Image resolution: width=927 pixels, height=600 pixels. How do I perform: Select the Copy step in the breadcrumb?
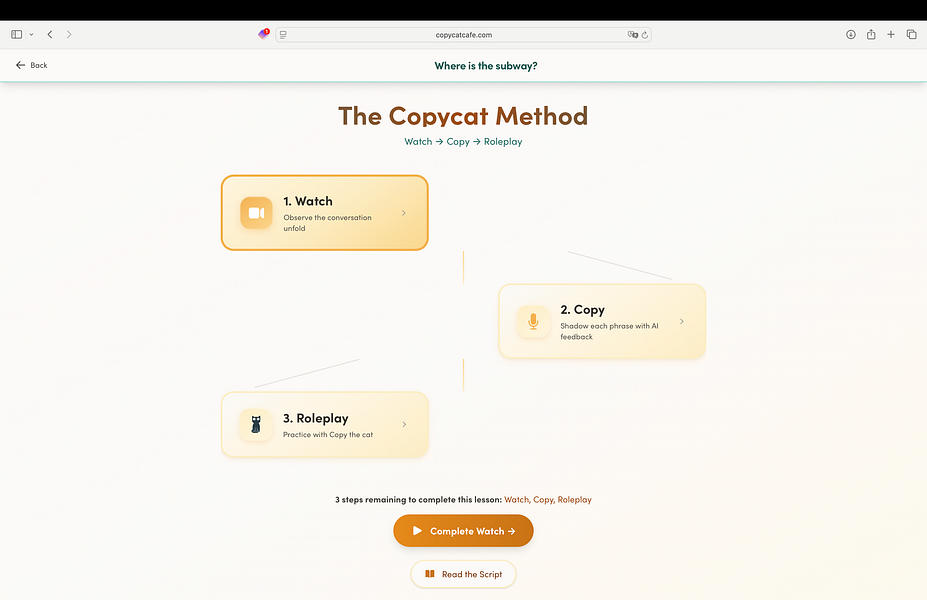pyautogui.click(x=458, y=141)
